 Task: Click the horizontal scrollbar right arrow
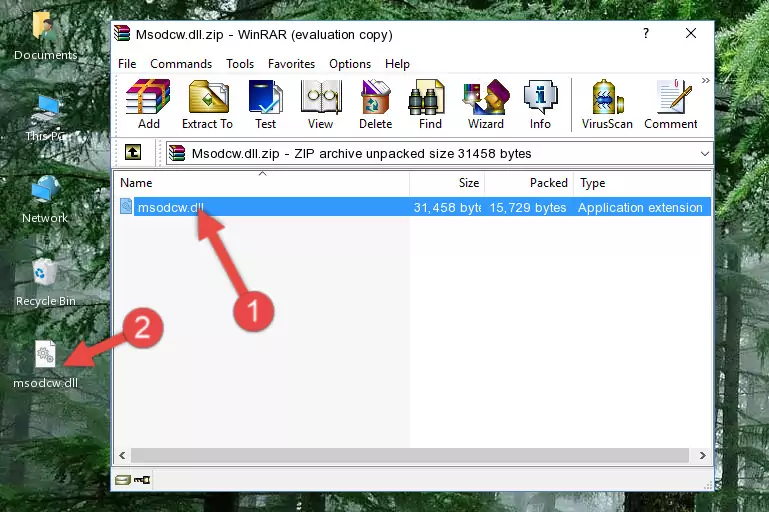[x=702, y=455]
